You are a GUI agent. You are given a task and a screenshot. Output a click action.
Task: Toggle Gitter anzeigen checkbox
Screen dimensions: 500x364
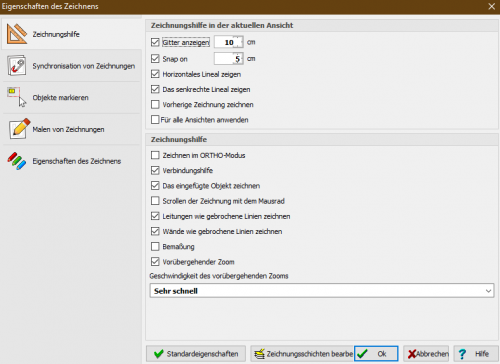(x=155, y=42)
